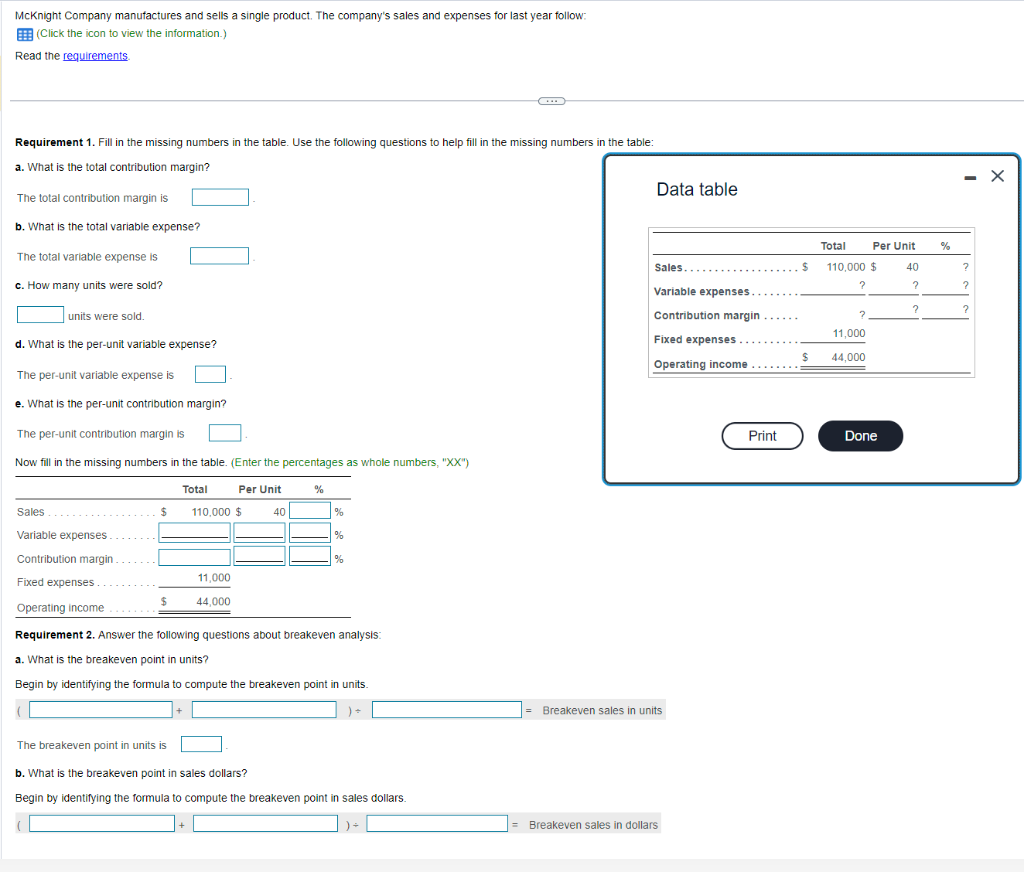1024x872 pixels.
Task: Open the data table grid icon
Action: coord(25,34)
